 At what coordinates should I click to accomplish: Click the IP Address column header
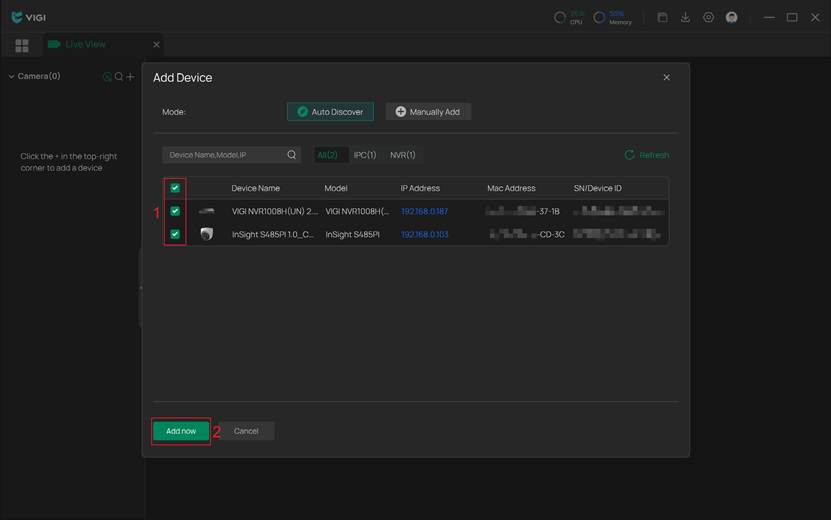[x=420, y=188]
